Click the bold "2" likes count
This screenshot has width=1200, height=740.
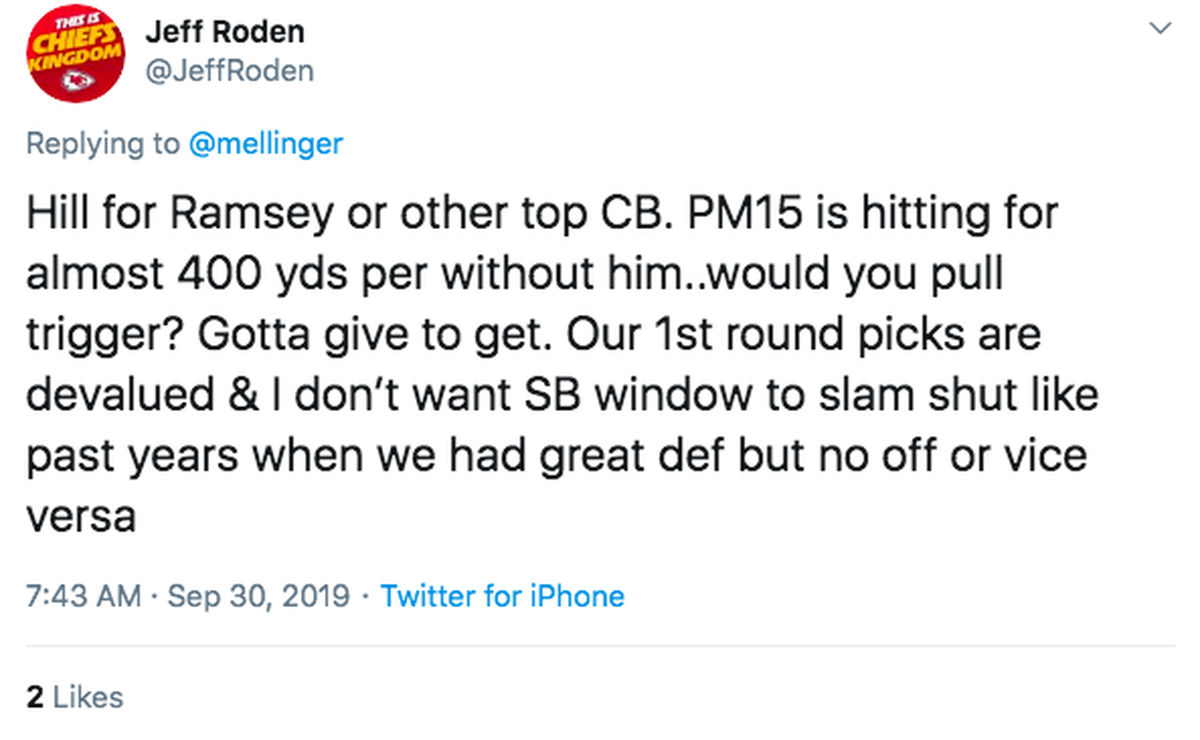pos(35,697)
